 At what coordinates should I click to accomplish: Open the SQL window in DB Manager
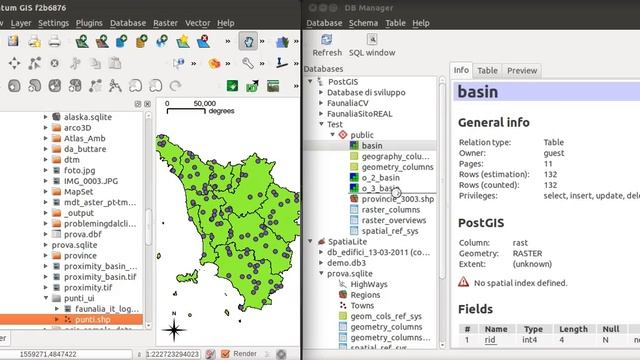coord(372,40)
